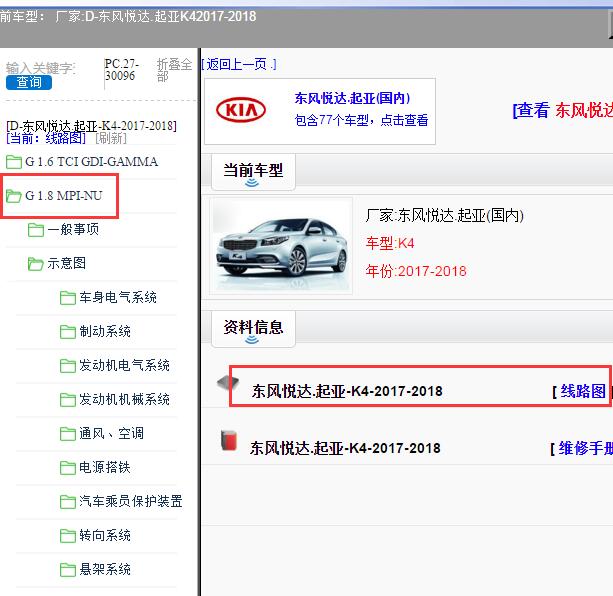613x596 pixels.
Task: Open 转向系统 entry
Action: coord(105,535)
